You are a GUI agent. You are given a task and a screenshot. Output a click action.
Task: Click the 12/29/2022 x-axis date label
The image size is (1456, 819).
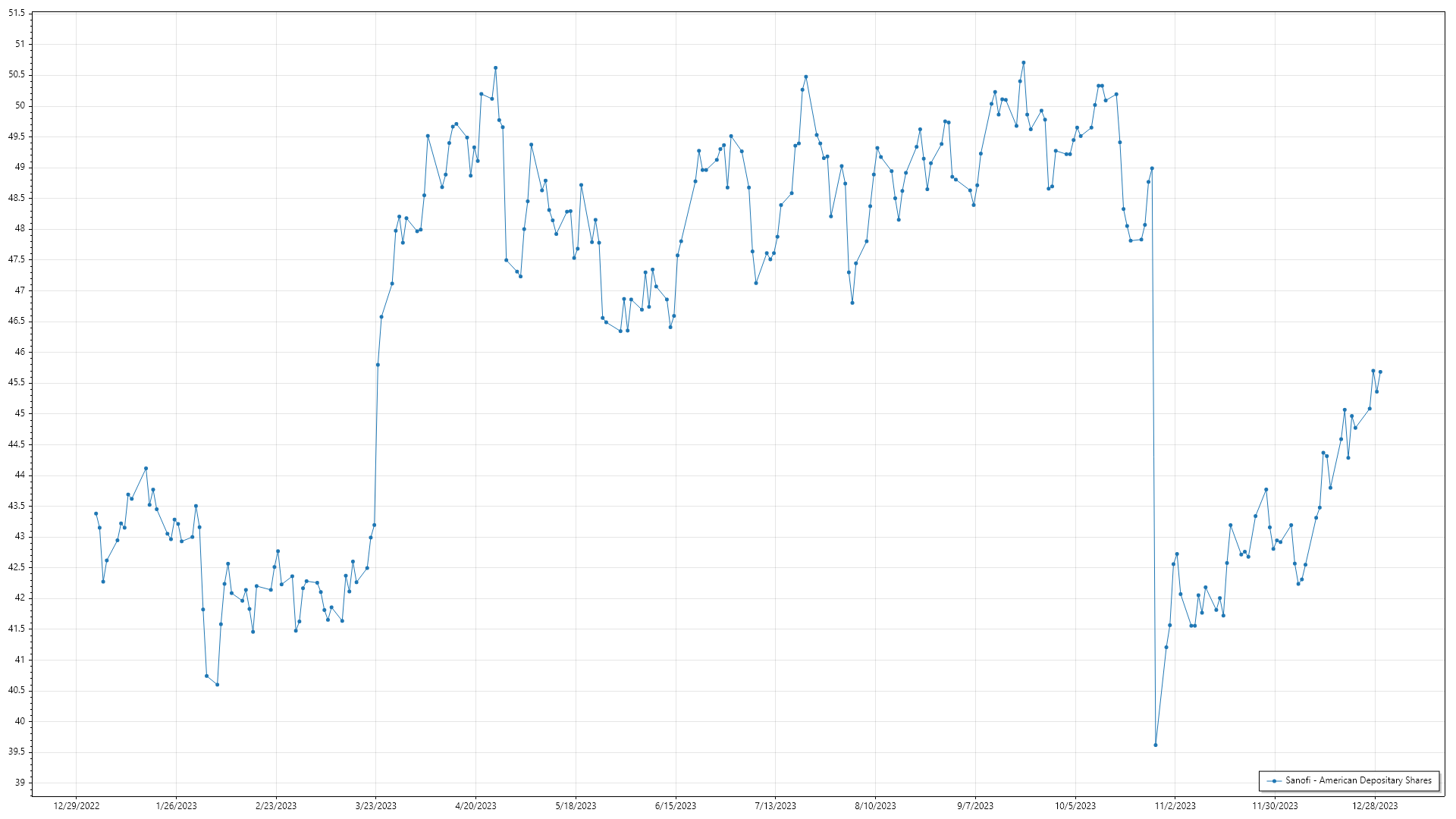(x=77, y=805)
